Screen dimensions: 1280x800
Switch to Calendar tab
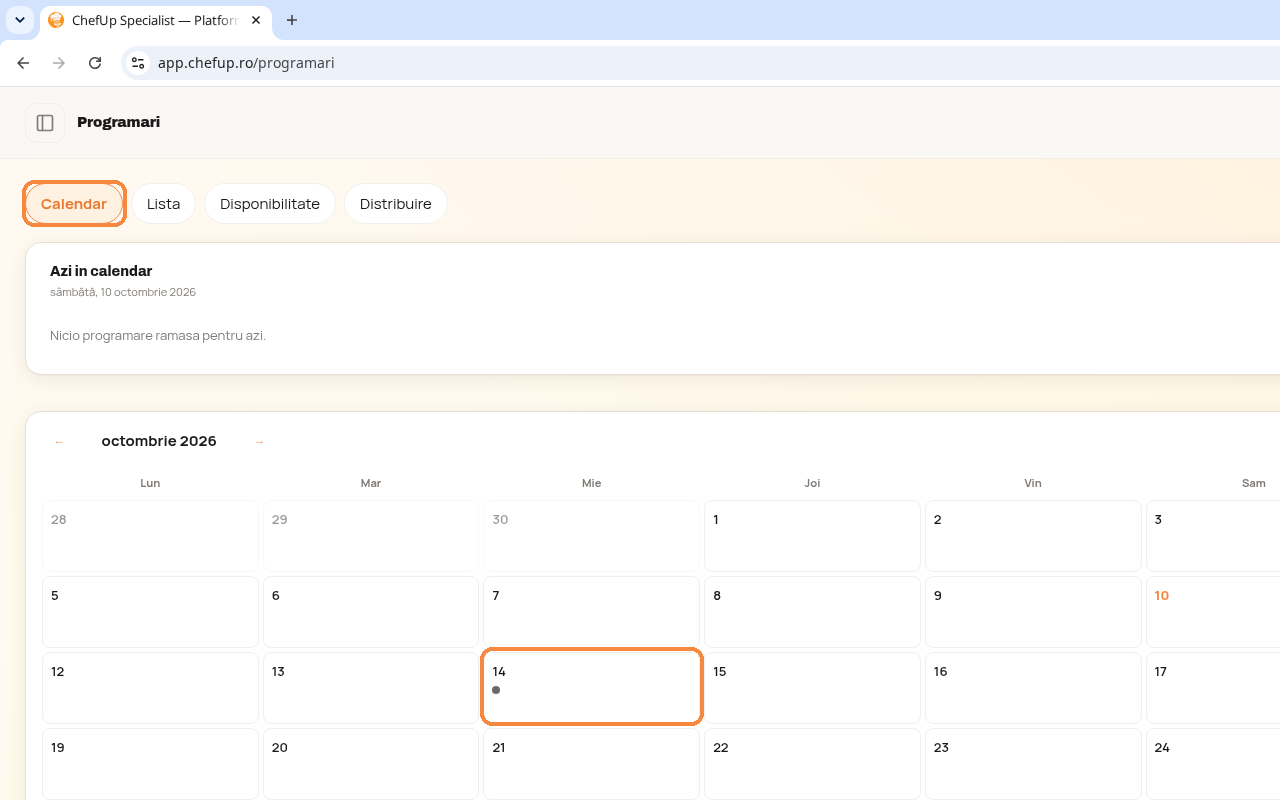[x=74, y=204]
